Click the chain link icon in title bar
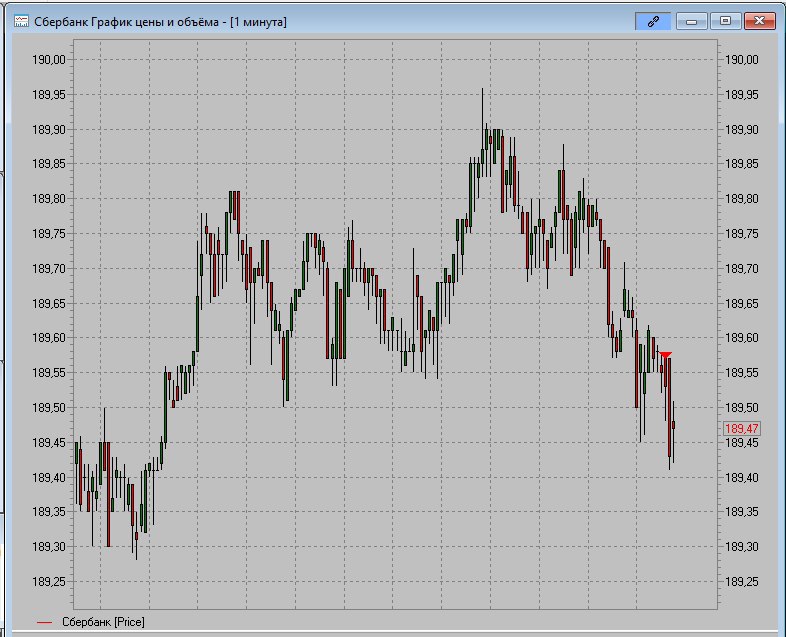 (653, 22)
